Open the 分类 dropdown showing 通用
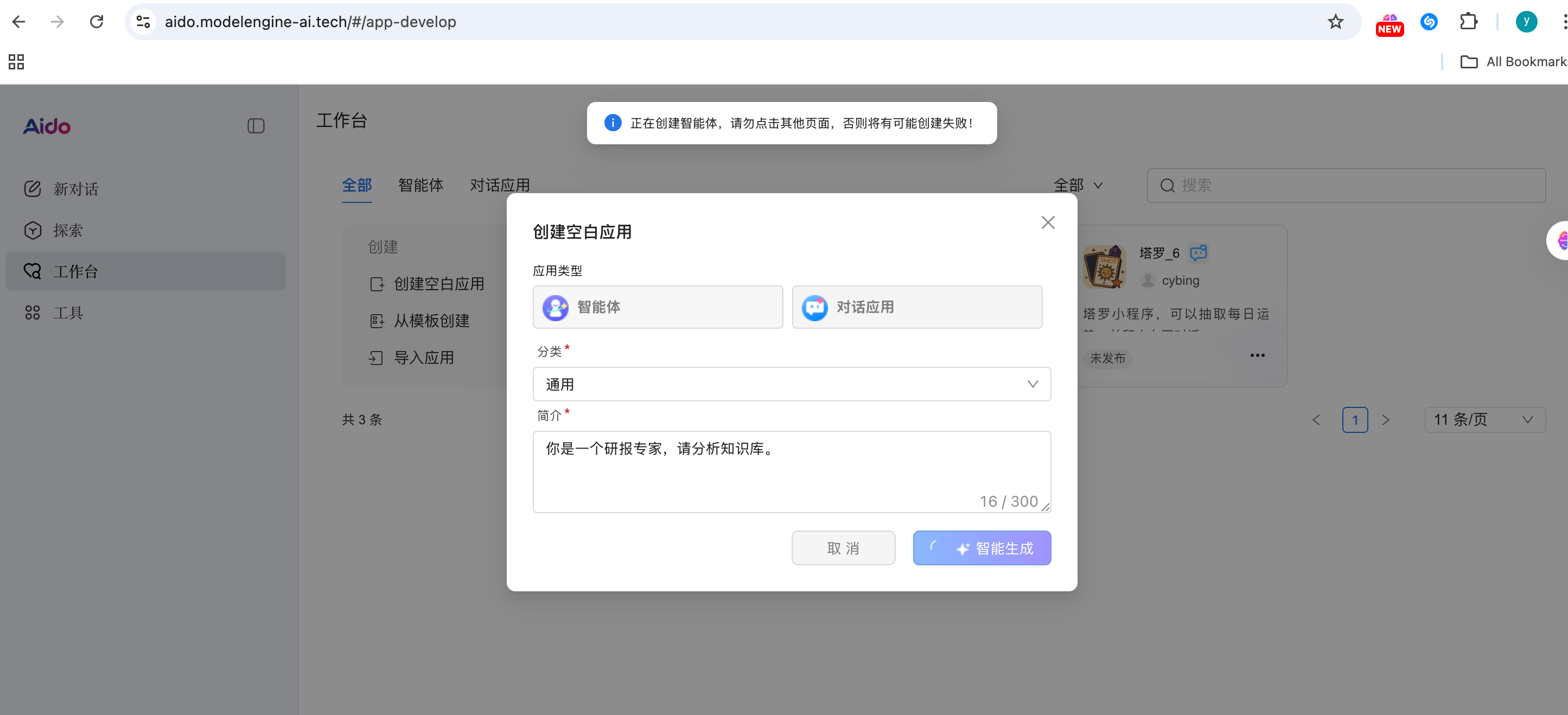Screen dimensions: 1568x715 (791, 384)
